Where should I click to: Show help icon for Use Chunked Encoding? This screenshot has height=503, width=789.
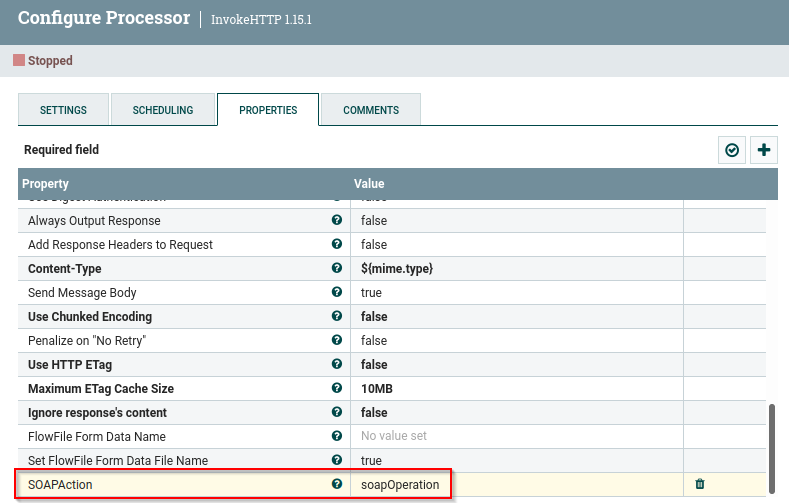point(337,317)
